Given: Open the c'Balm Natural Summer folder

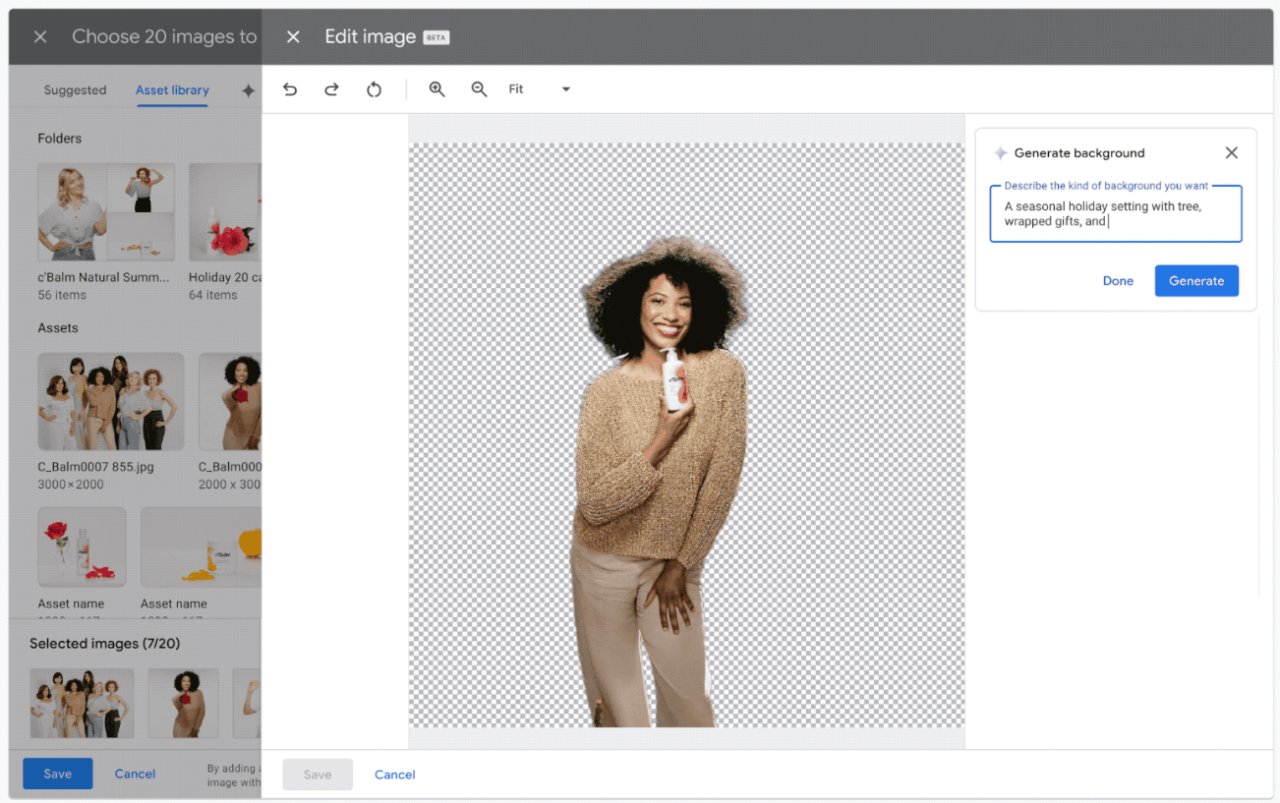Looking at the screenshot, I should pos(106,212).
